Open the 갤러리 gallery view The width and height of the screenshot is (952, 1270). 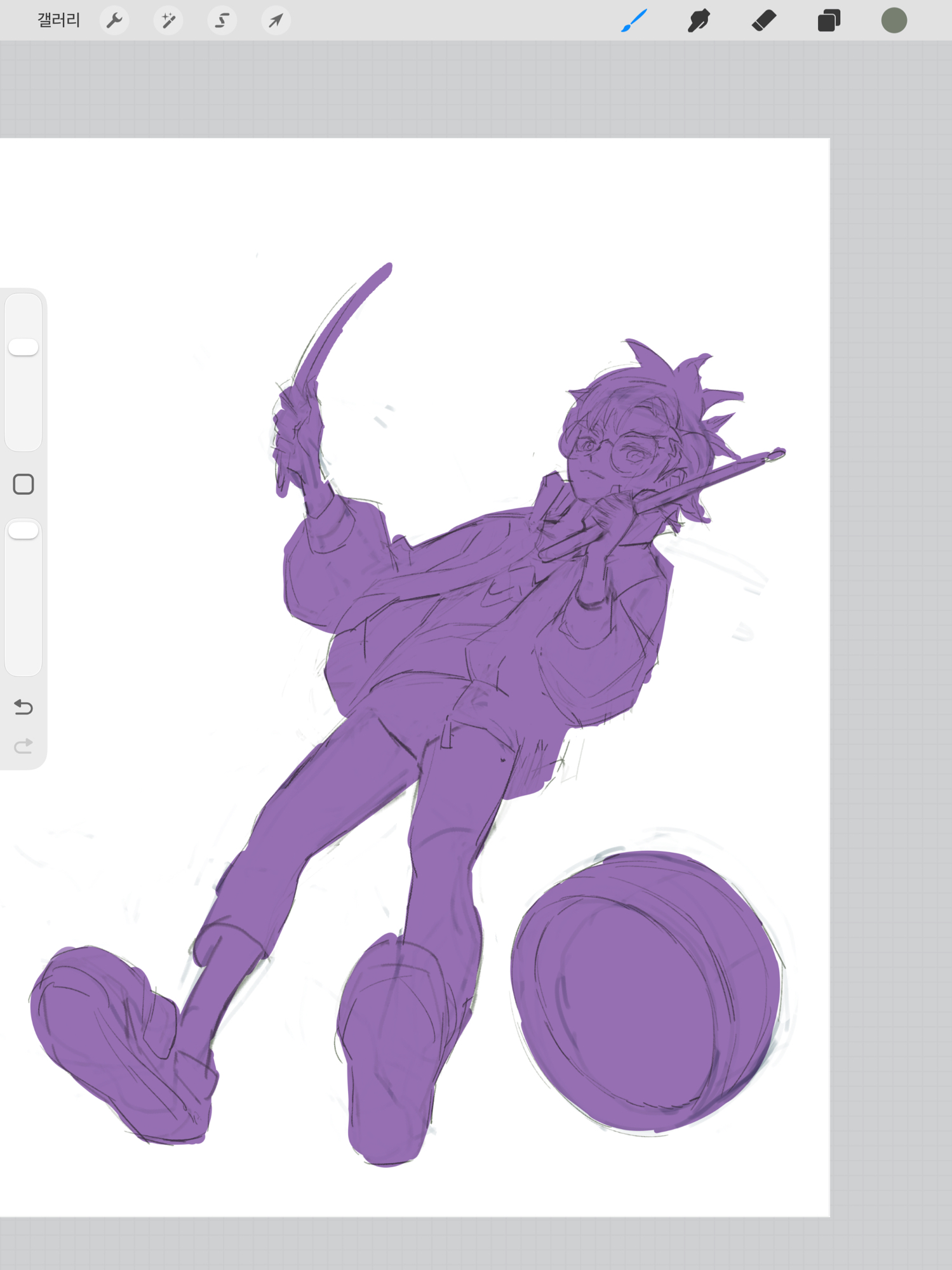tap(58, 20)
